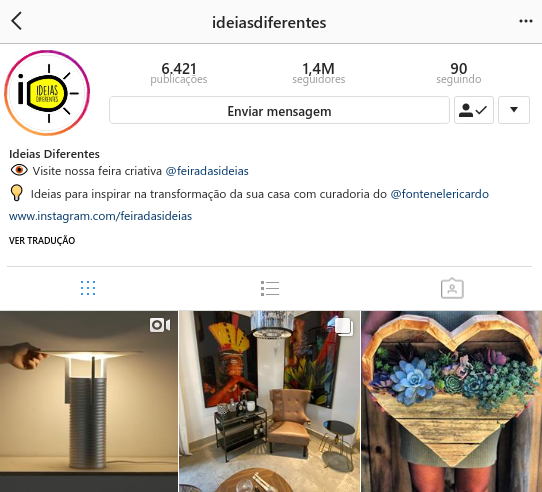This screenshot has width=542, height=492.
Task: Click Enviar mensagem button
Action: [x=279, y=110]
